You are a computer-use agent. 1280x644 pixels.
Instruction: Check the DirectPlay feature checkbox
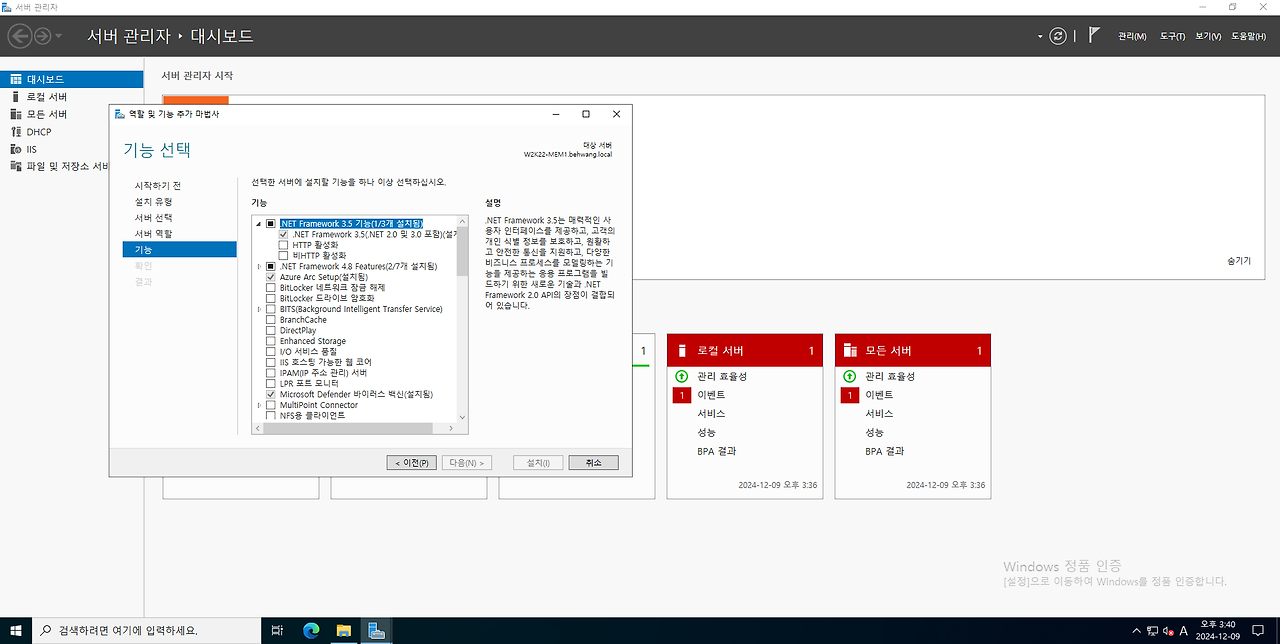pyautogui.click(x=270, y=330)
